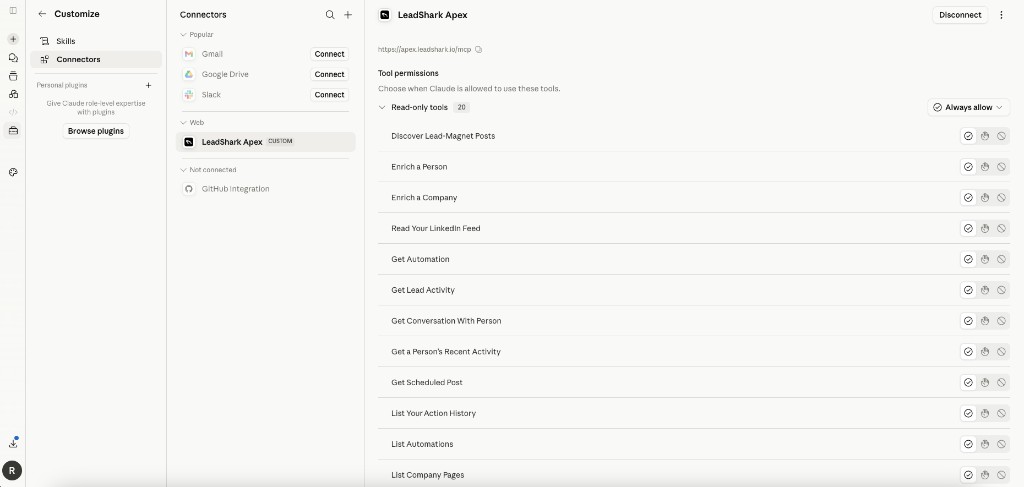Always allow Get Automation
This screenshot has width=1024, height=487.
(968, 259)
